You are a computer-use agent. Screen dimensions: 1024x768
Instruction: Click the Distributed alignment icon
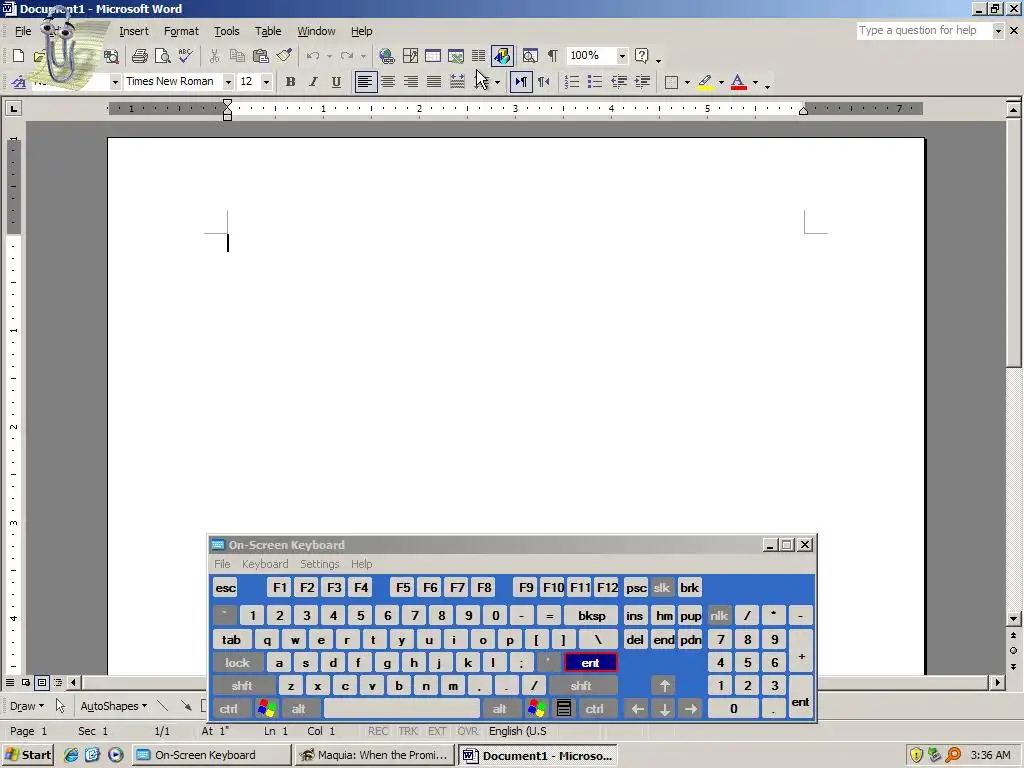click(x=457, y=82)
